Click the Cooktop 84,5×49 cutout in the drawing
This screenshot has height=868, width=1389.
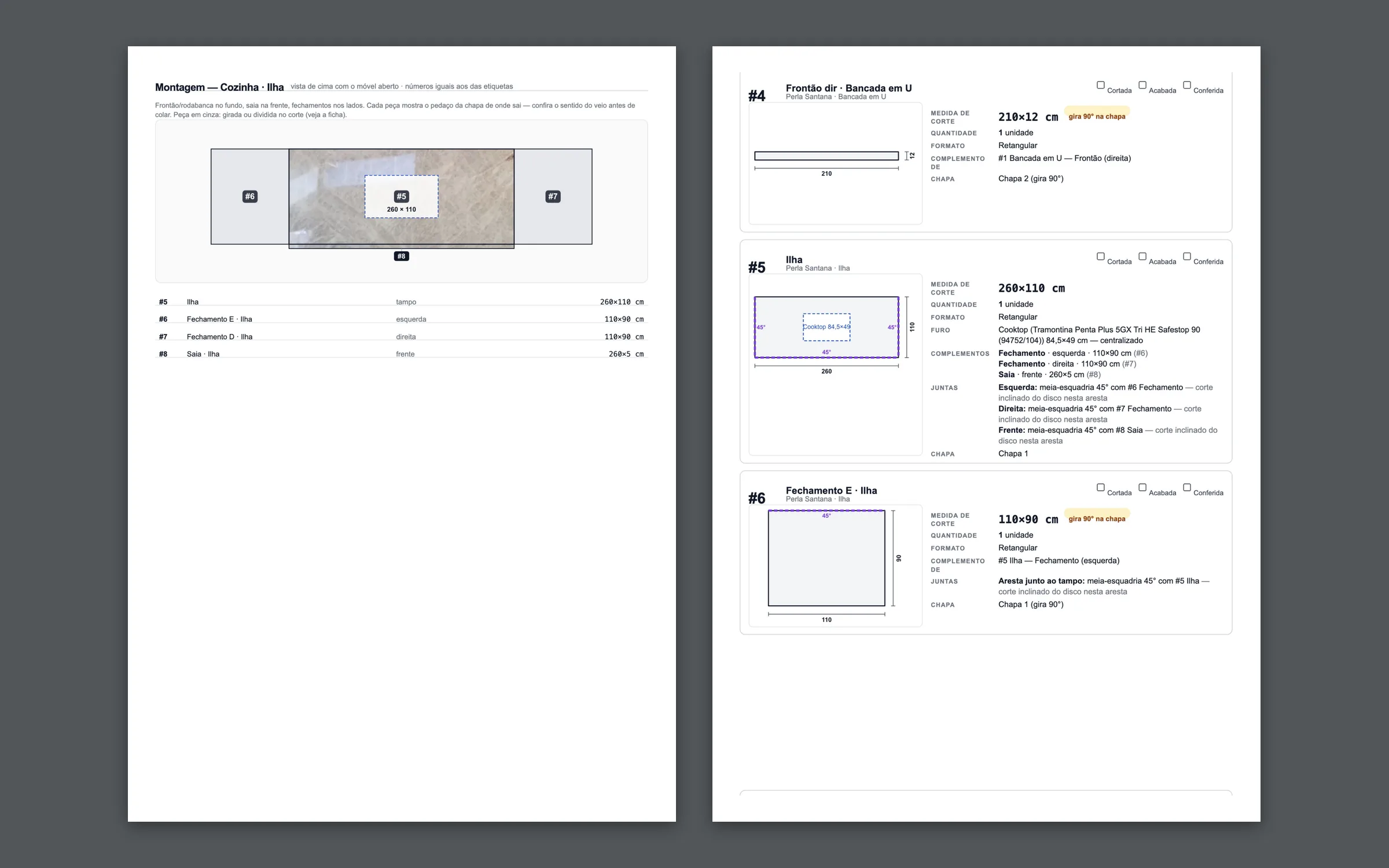pyautogui.click(x=826, y=328)
